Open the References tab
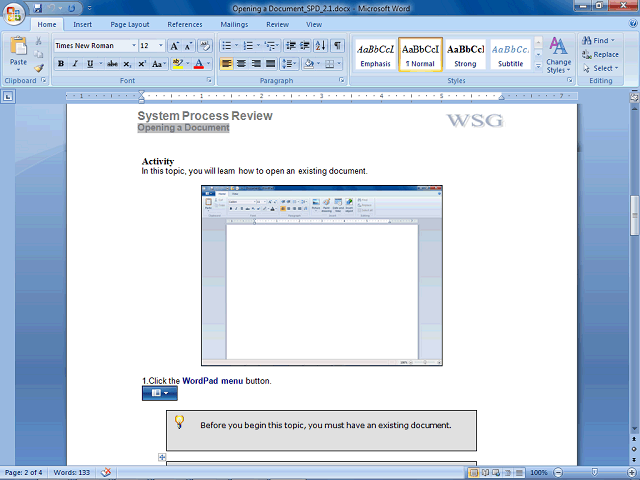Image resolution: width=640 pixels, height=480 pixels. [185, 24]
